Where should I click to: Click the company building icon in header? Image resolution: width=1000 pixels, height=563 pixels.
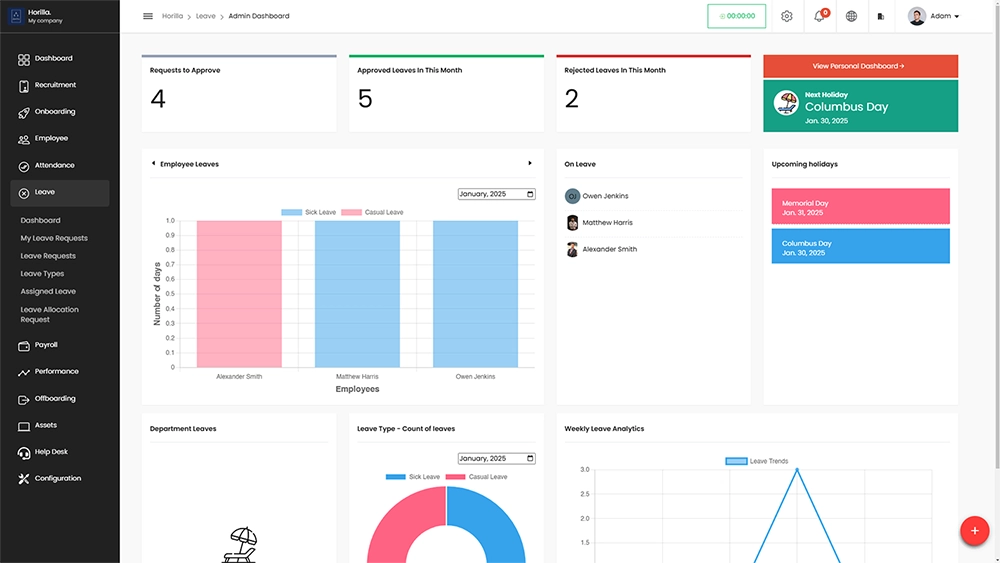881,16
